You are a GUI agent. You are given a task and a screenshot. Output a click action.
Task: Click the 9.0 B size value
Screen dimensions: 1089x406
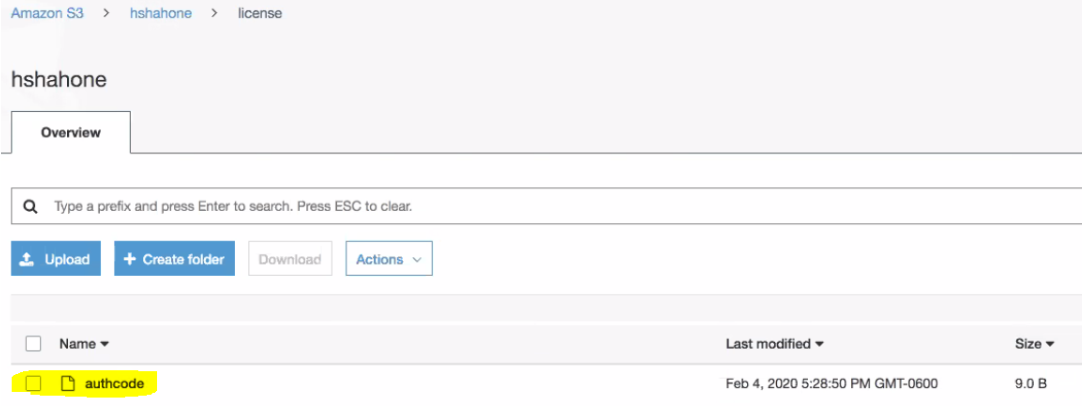(1030, 384)
